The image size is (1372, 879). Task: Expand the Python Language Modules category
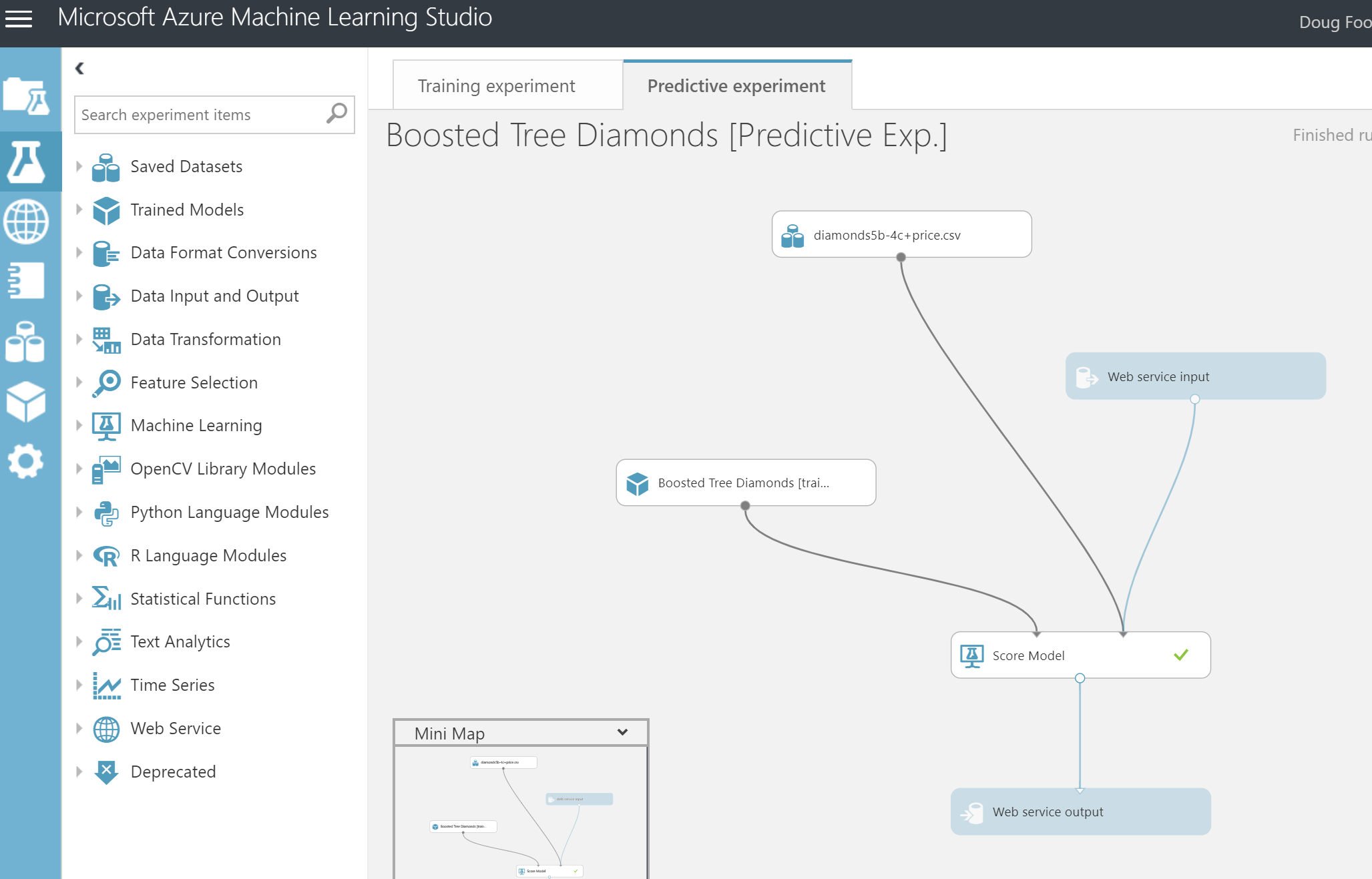pos(79,512)
